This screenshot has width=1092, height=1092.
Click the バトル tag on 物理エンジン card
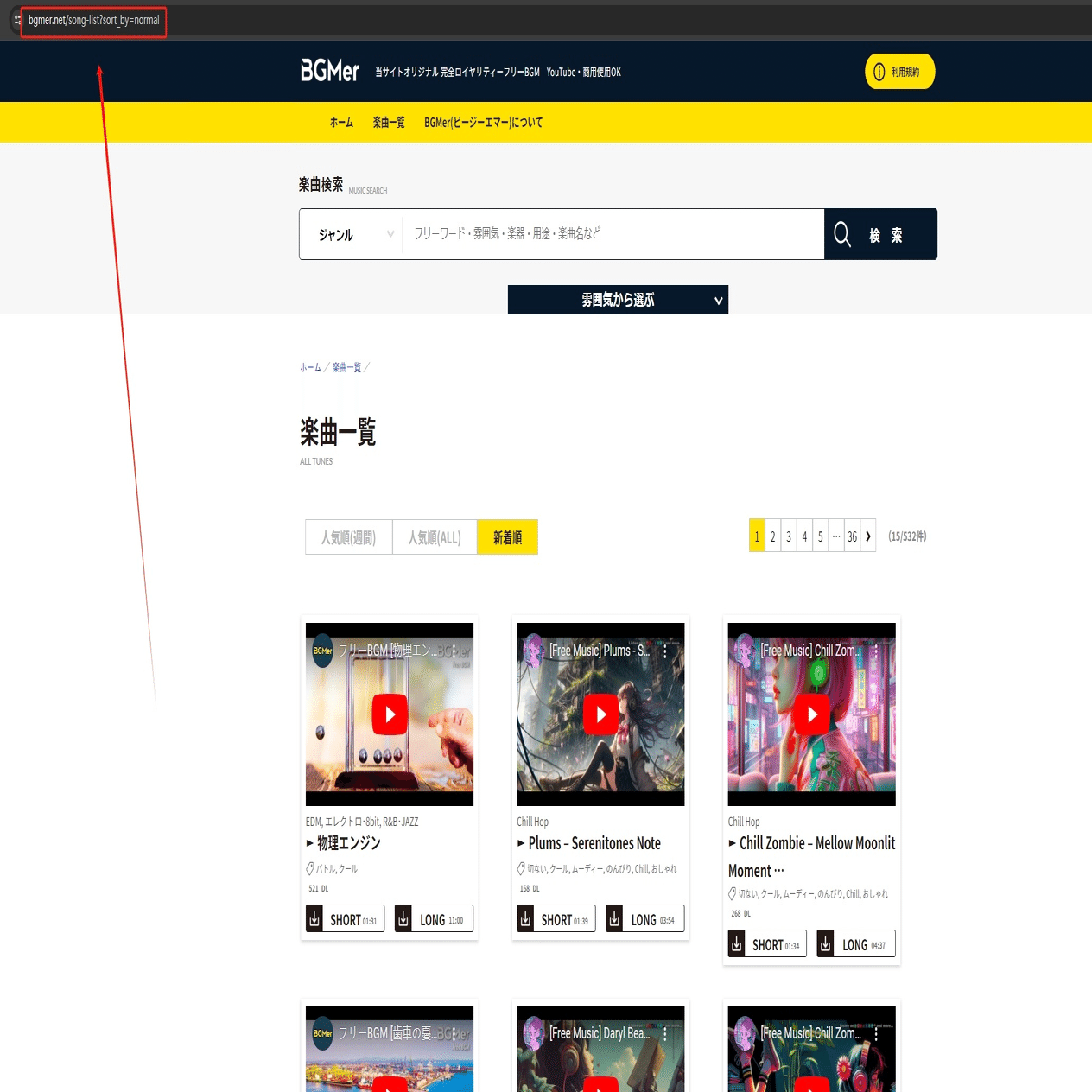pos(325,869)
